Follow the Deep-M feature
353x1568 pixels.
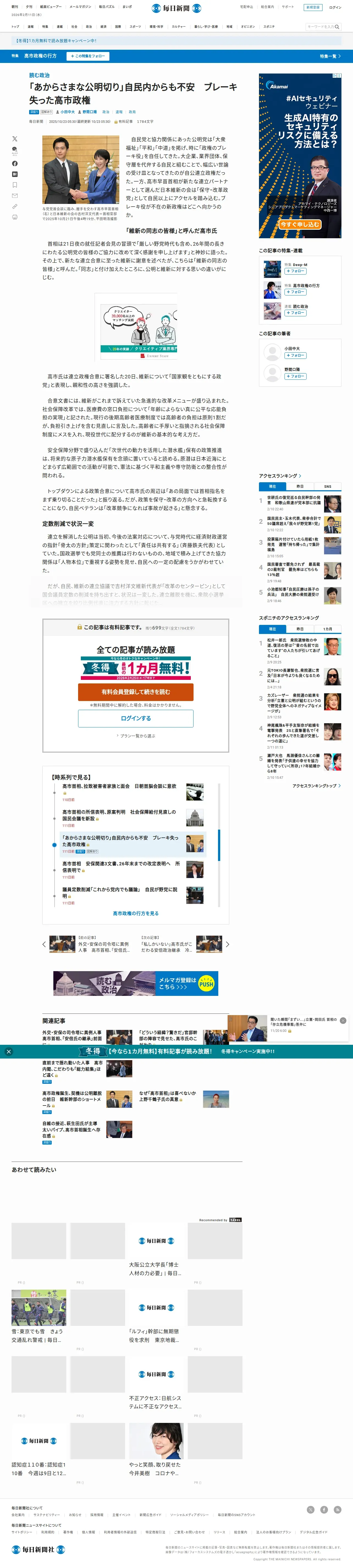tap(295, 272)
